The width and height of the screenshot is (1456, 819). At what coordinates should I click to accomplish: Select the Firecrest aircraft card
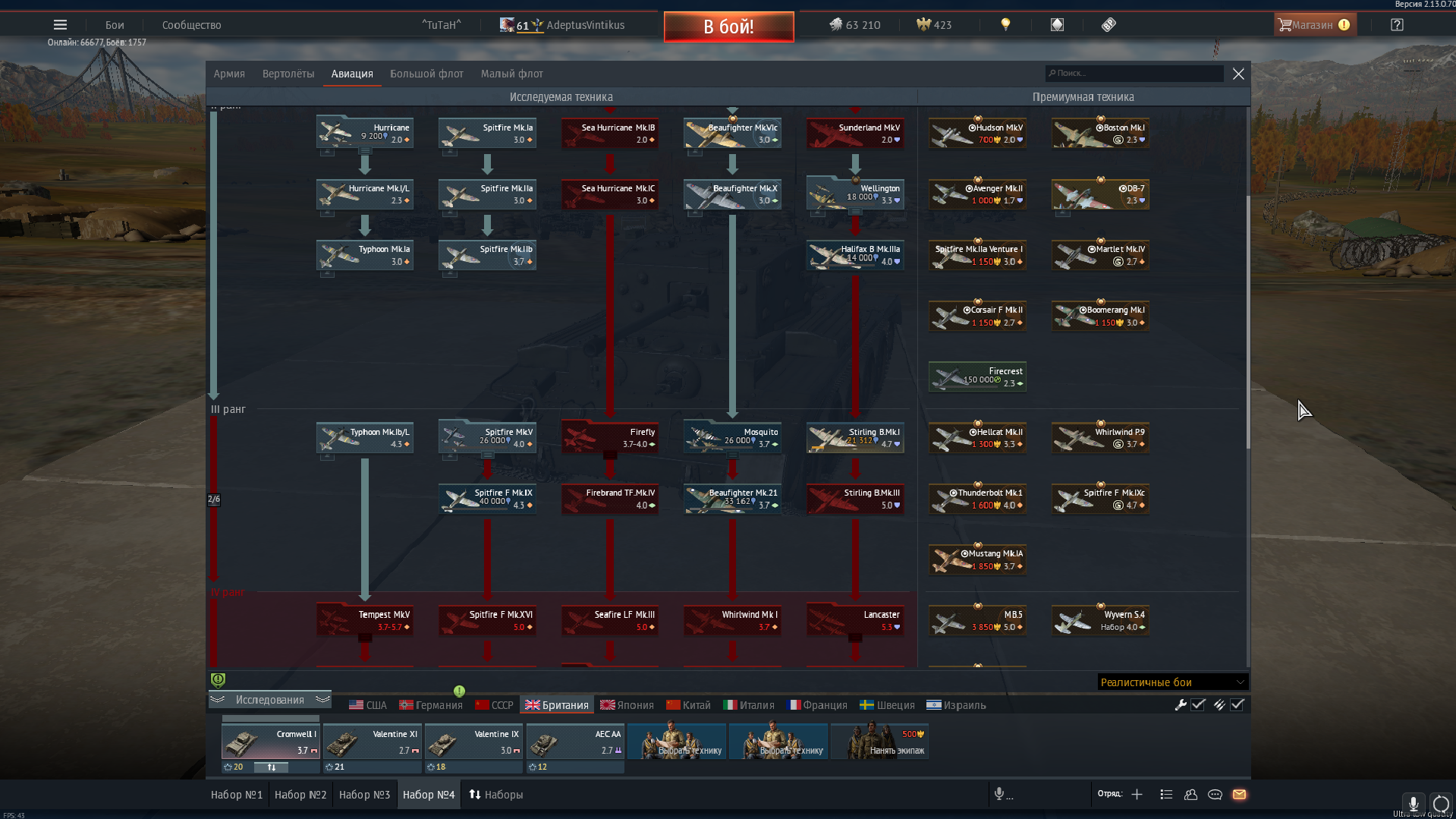[977, 376]
